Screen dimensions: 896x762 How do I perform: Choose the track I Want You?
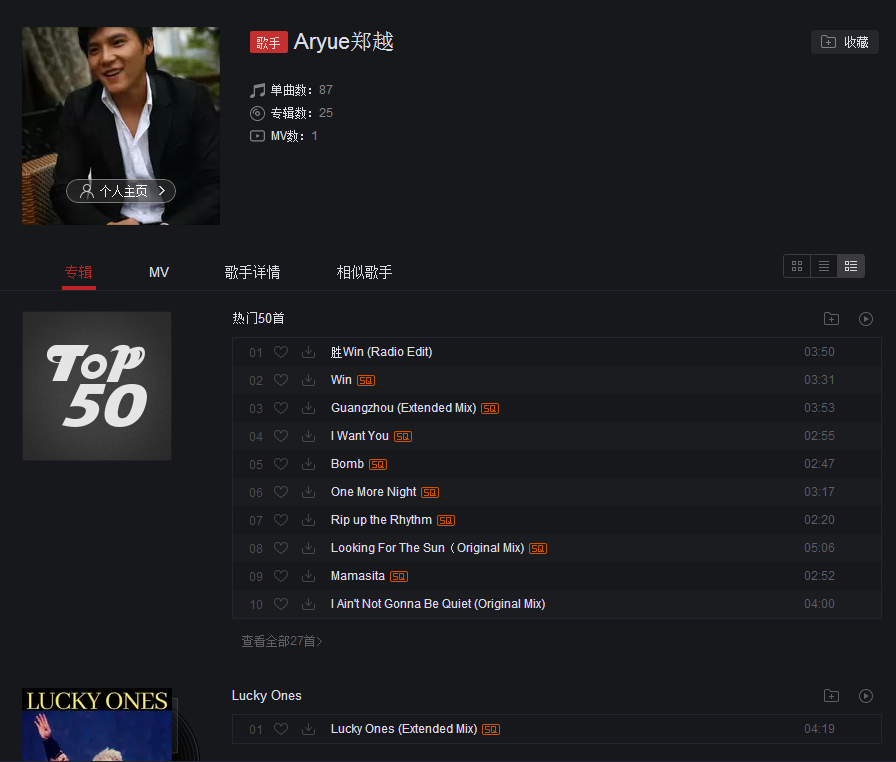click(x=359, y=436)
